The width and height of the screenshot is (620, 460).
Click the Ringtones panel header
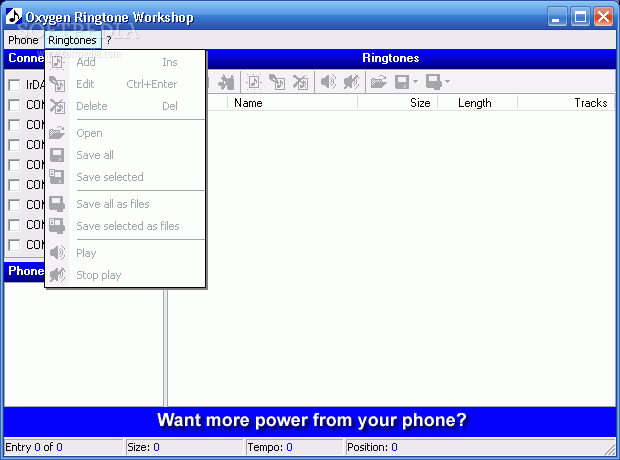(x=391, y=58)
